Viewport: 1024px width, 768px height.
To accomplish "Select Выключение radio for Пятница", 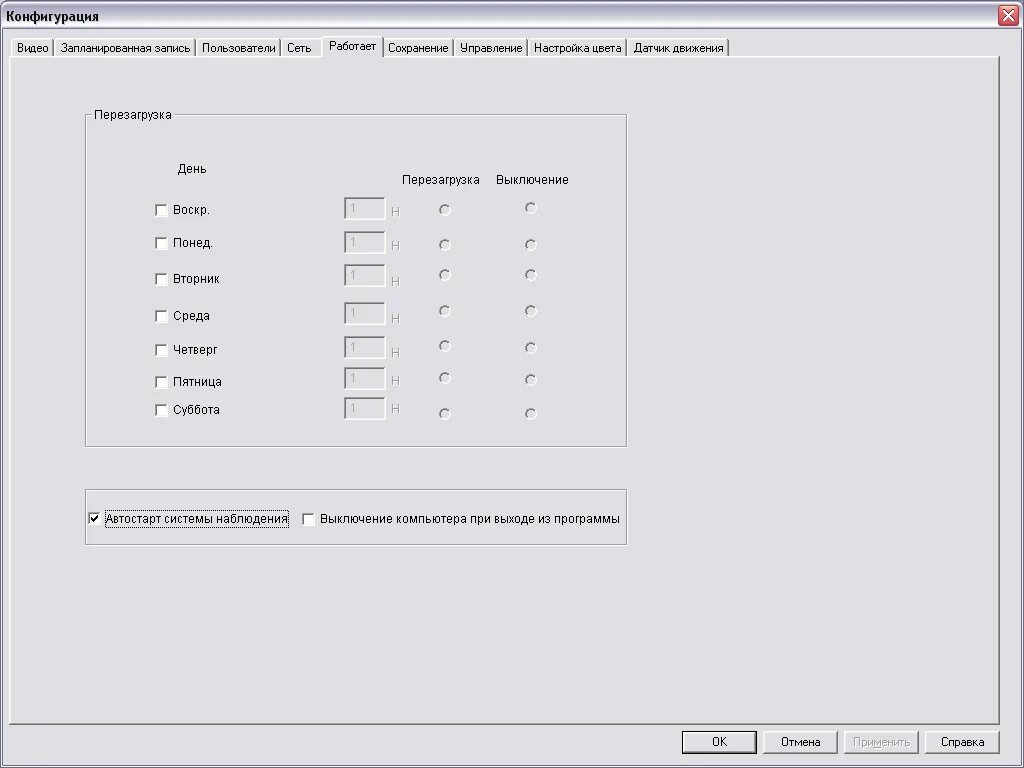I will 531,379.
